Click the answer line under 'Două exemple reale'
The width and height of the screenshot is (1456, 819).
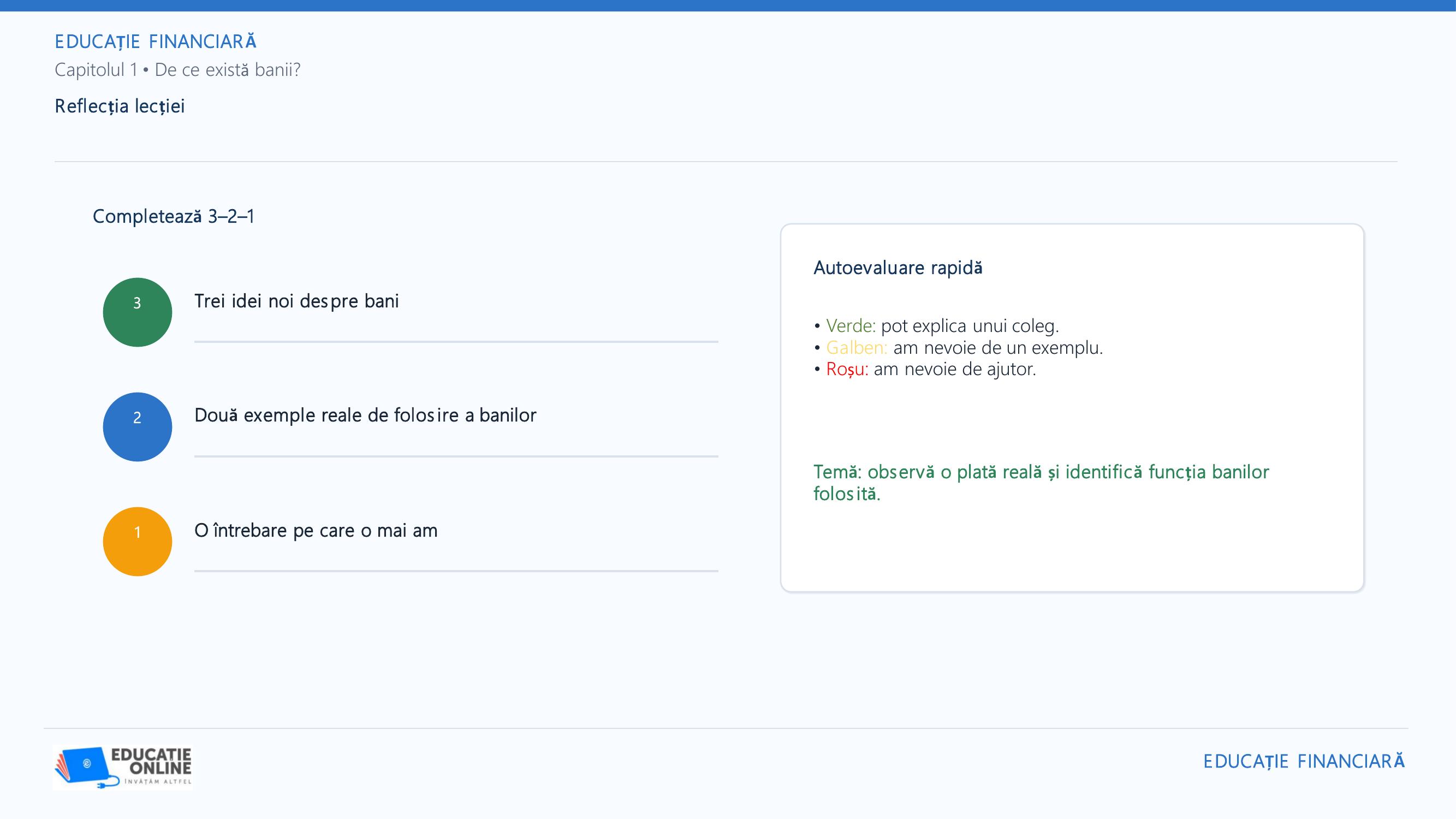click(456, 456)
